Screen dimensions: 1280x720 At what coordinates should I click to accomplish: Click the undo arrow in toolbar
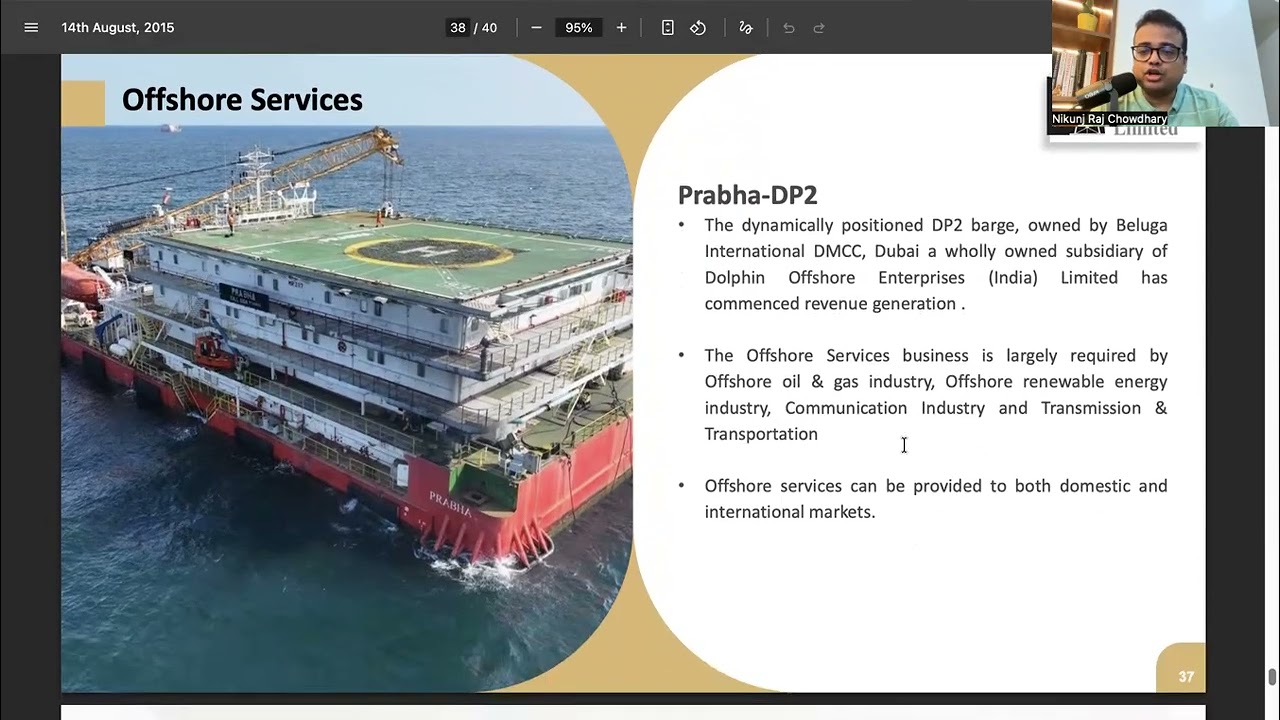click(788, 28)
